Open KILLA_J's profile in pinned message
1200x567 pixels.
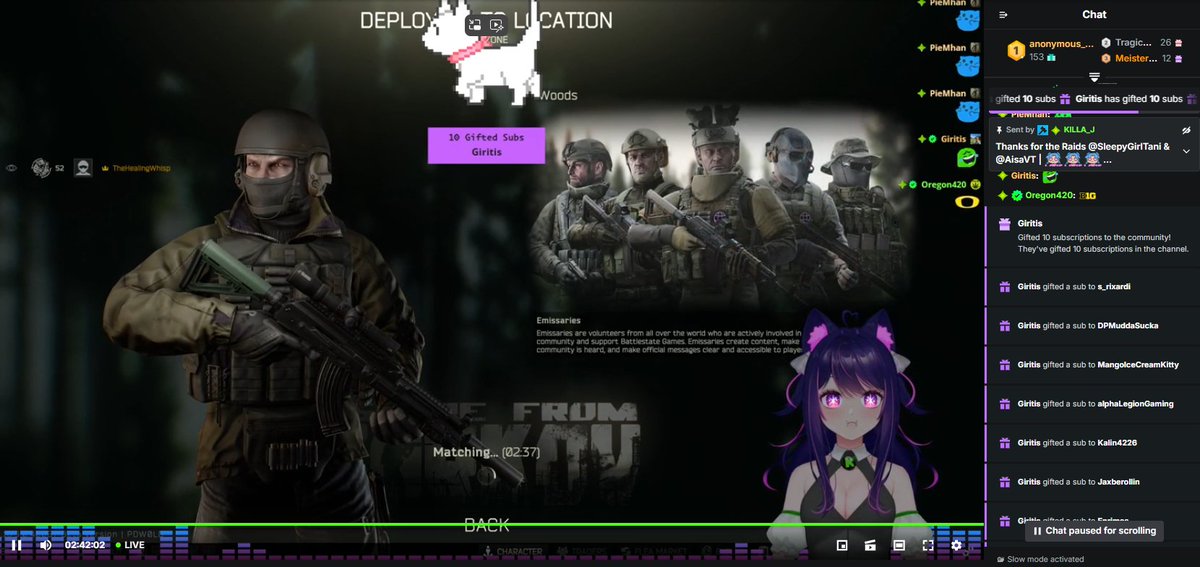1080,130
